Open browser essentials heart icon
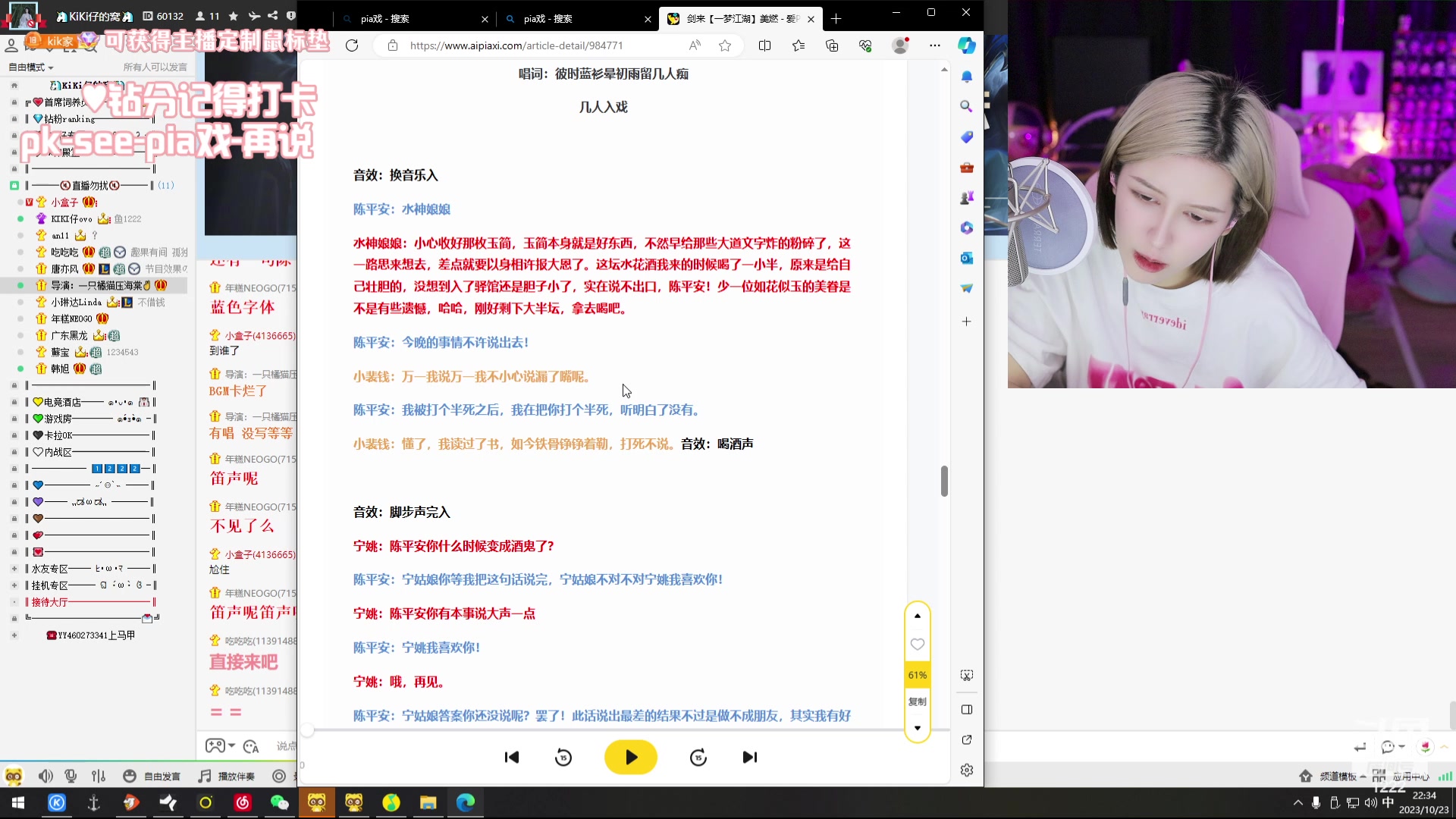The width and height of the screenshot is (1456, 819). point(865,45)
